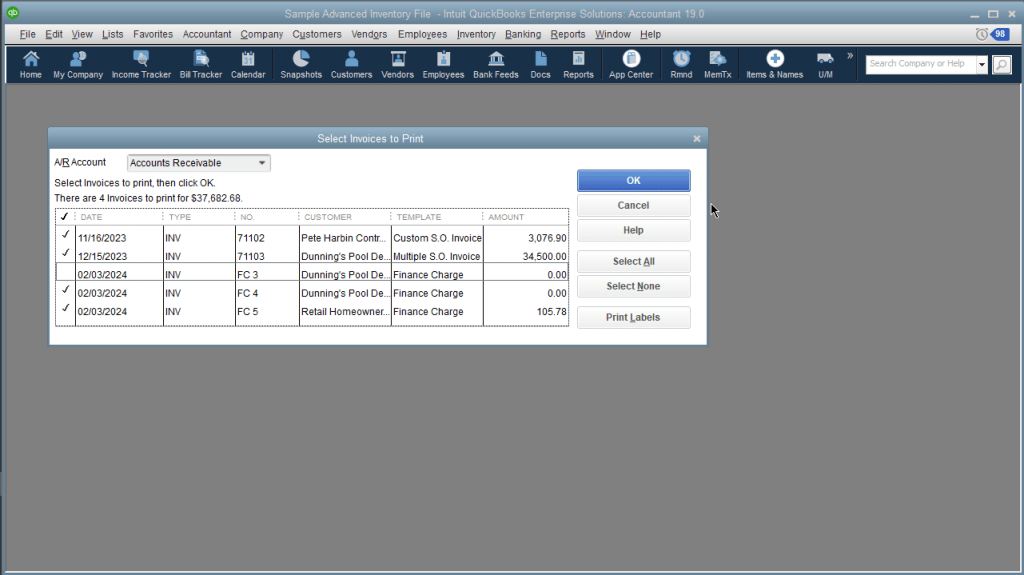Open the Banking menu
Viewport: 1024px width, 575px height.
(523, 34)
